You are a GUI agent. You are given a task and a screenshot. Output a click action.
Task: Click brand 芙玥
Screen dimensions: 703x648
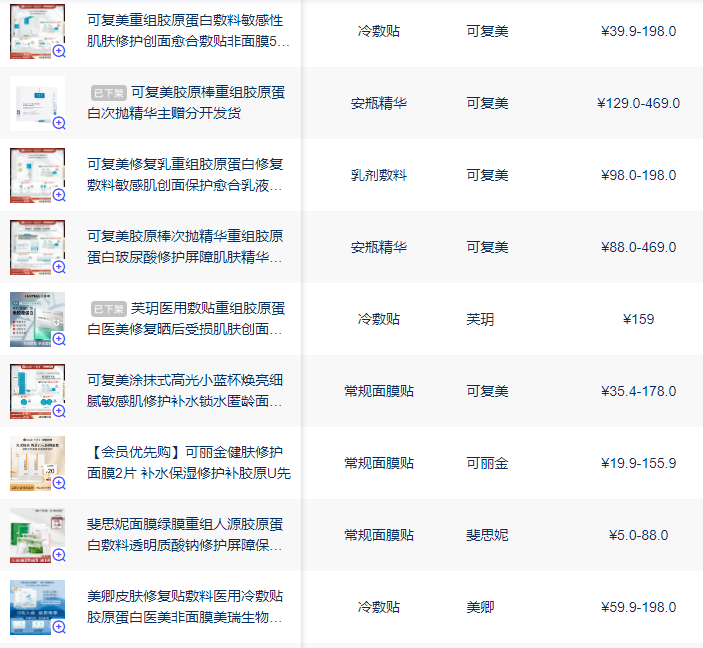click(480, 319)
